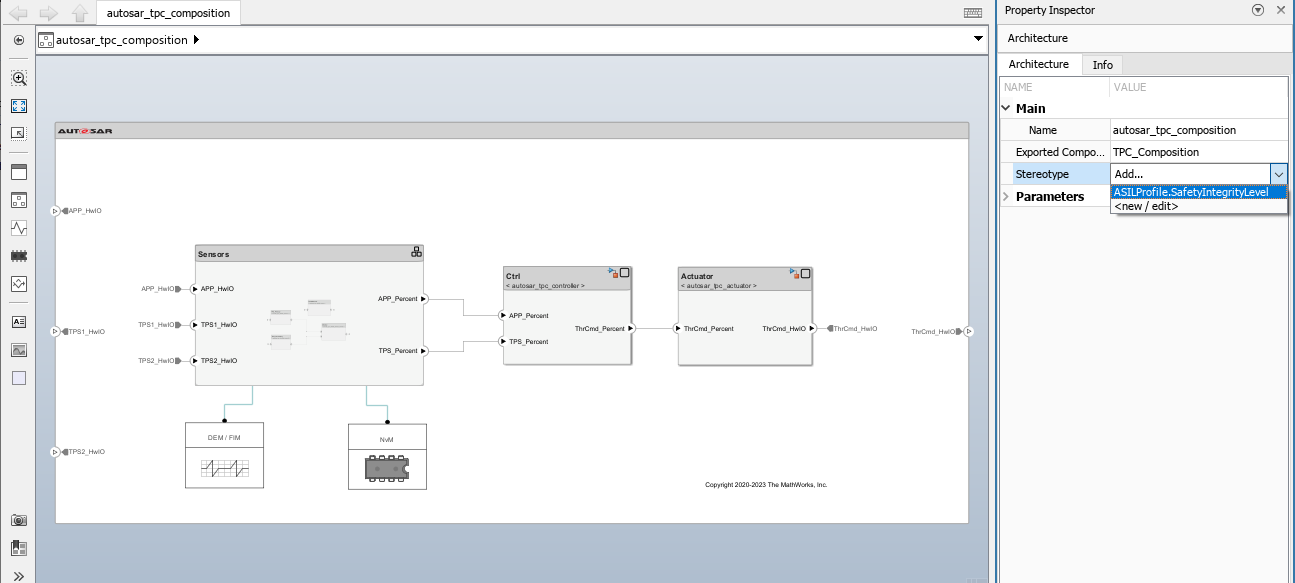The height and width of the screenshot is (583, 1295).
Task: Click the TPS_Percent output port on Sensors
Action: coord(424,350)
